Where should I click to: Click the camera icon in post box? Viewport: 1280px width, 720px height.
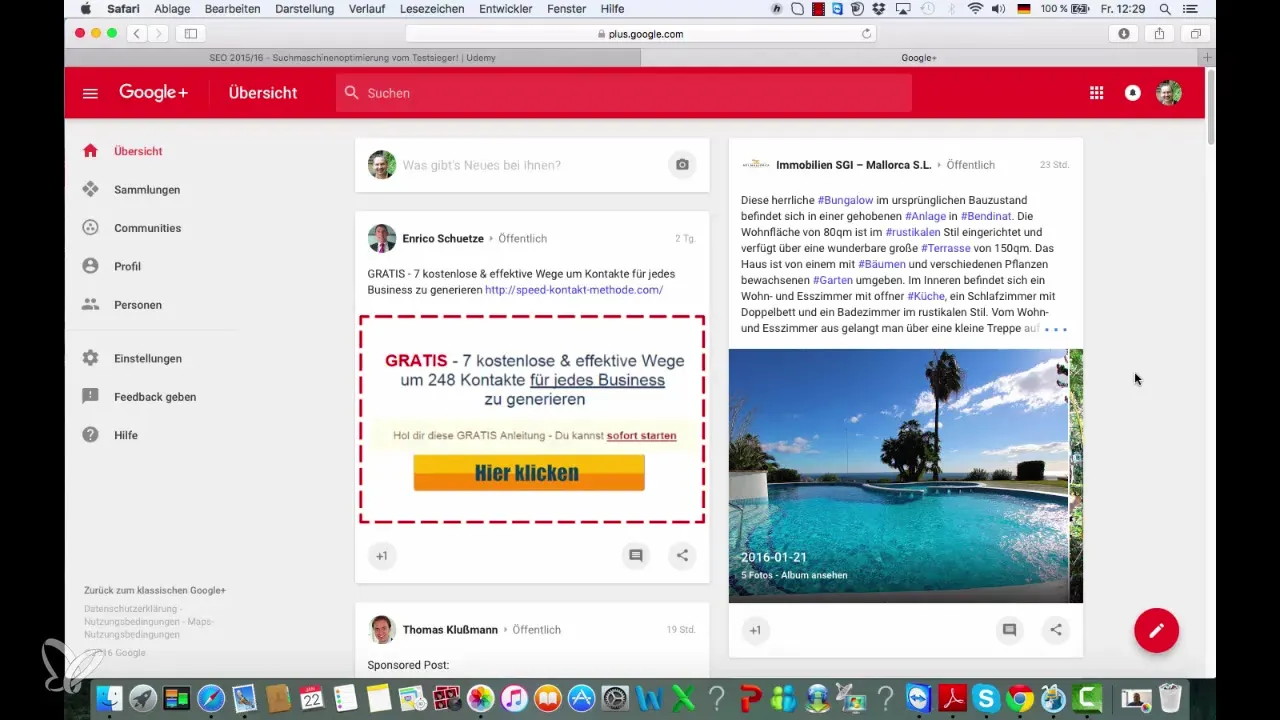pyautogui.click(x=682, y=164)
